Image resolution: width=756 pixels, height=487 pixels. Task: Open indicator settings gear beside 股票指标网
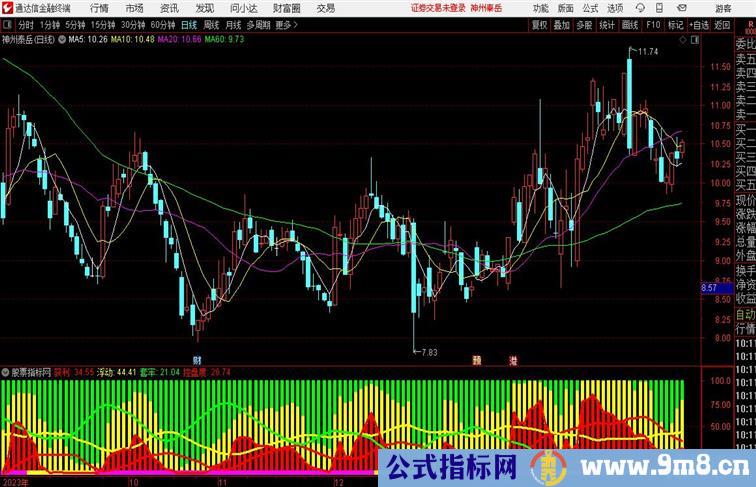(6, 372)
